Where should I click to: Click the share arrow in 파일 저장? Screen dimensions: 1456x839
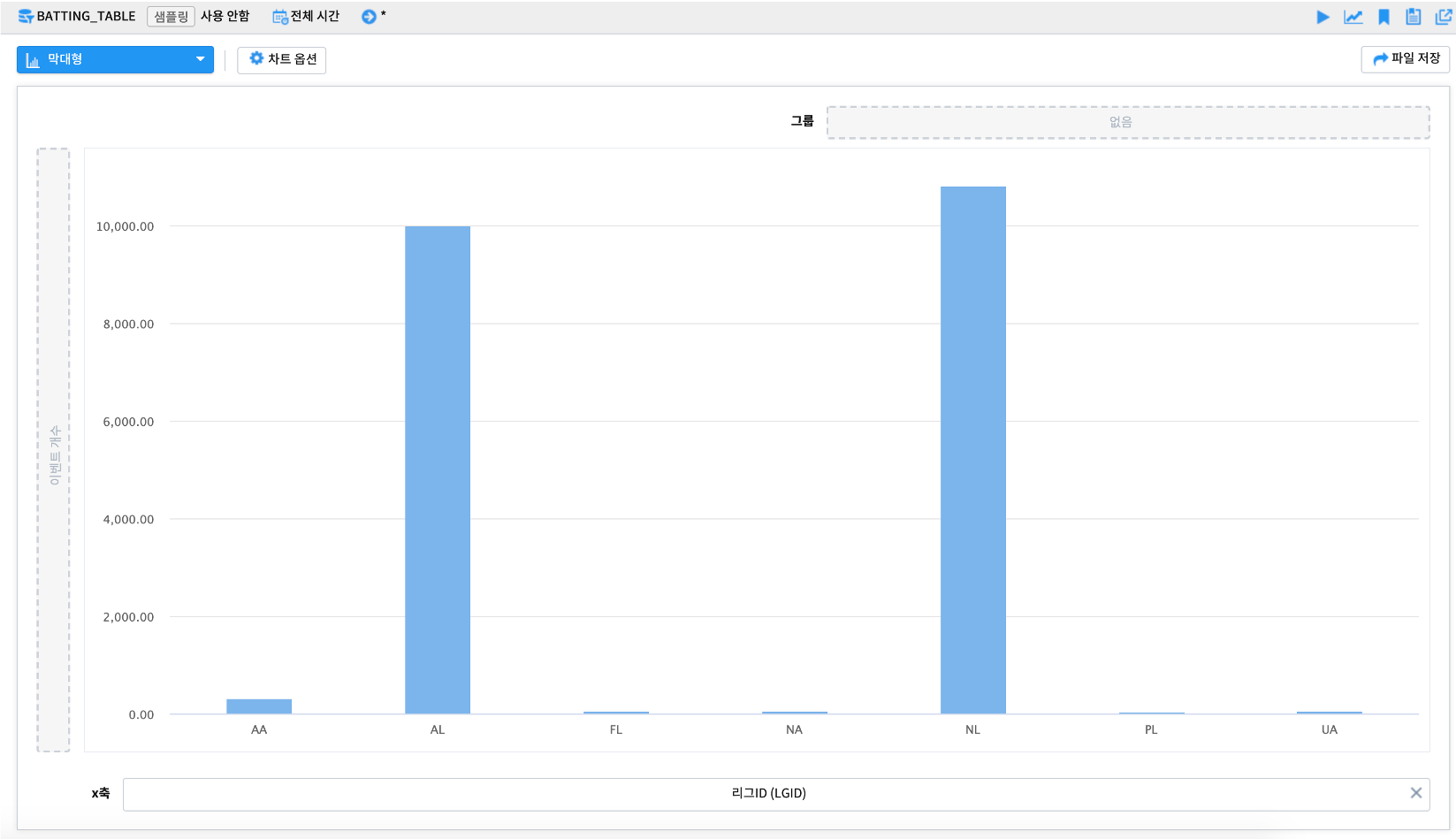click(x=1380, y=59)
